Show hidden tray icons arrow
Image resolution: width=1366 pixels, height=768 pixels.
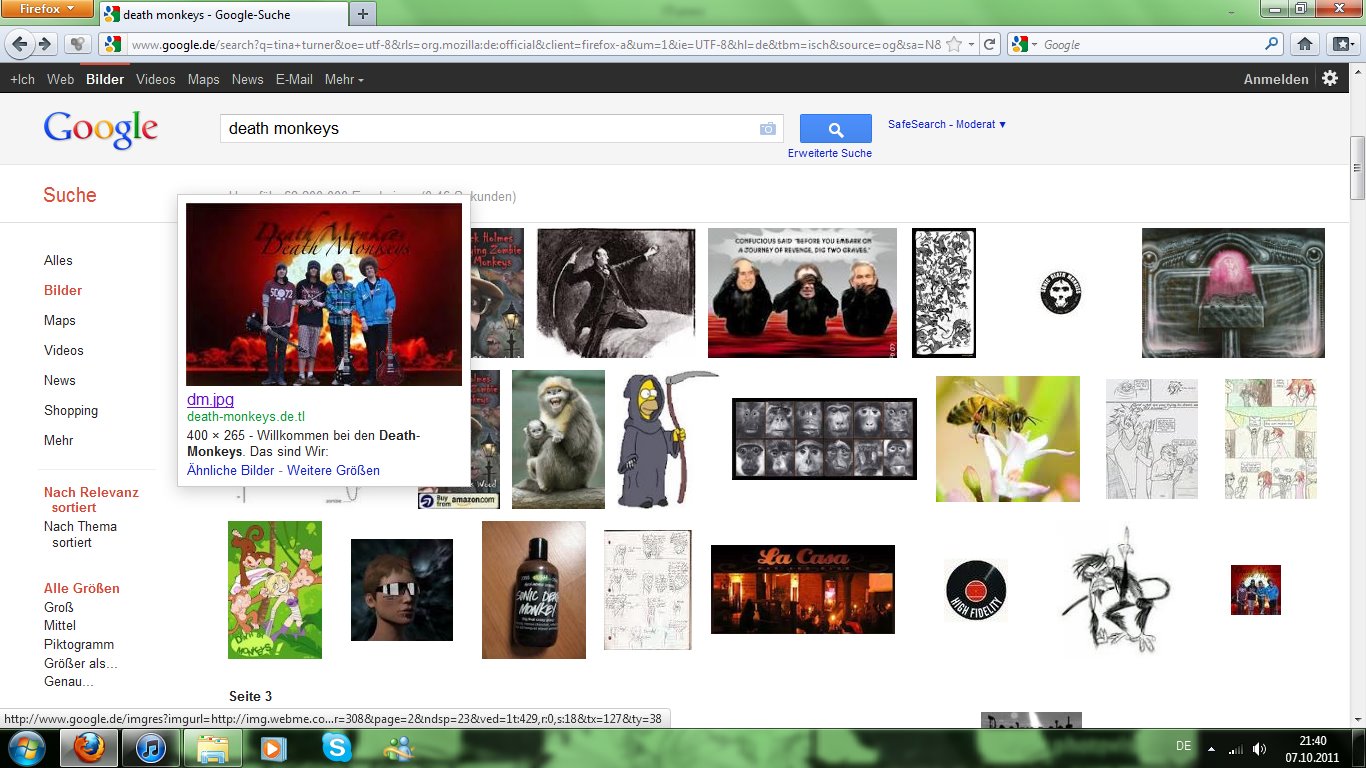(x=1211, y=748)
